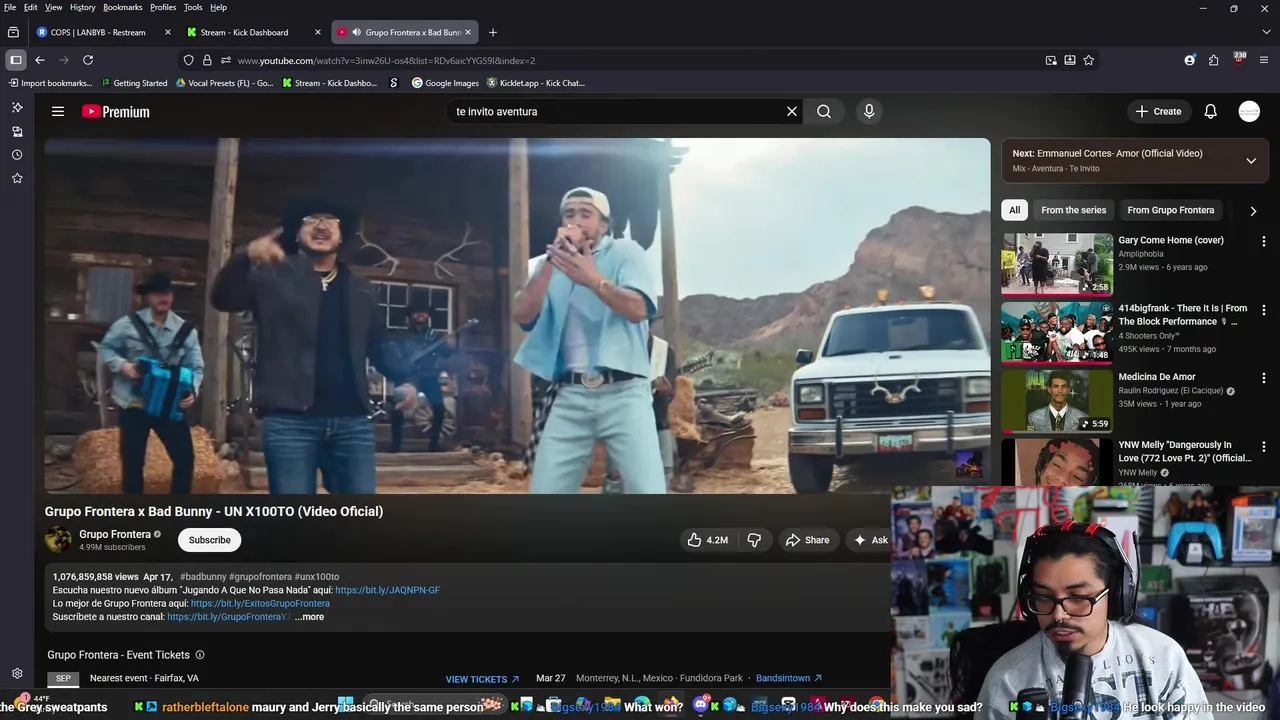Viewport: 1280px width, 720px height.
Task: Open the Create button
Action: click(x=1159, y=111)
